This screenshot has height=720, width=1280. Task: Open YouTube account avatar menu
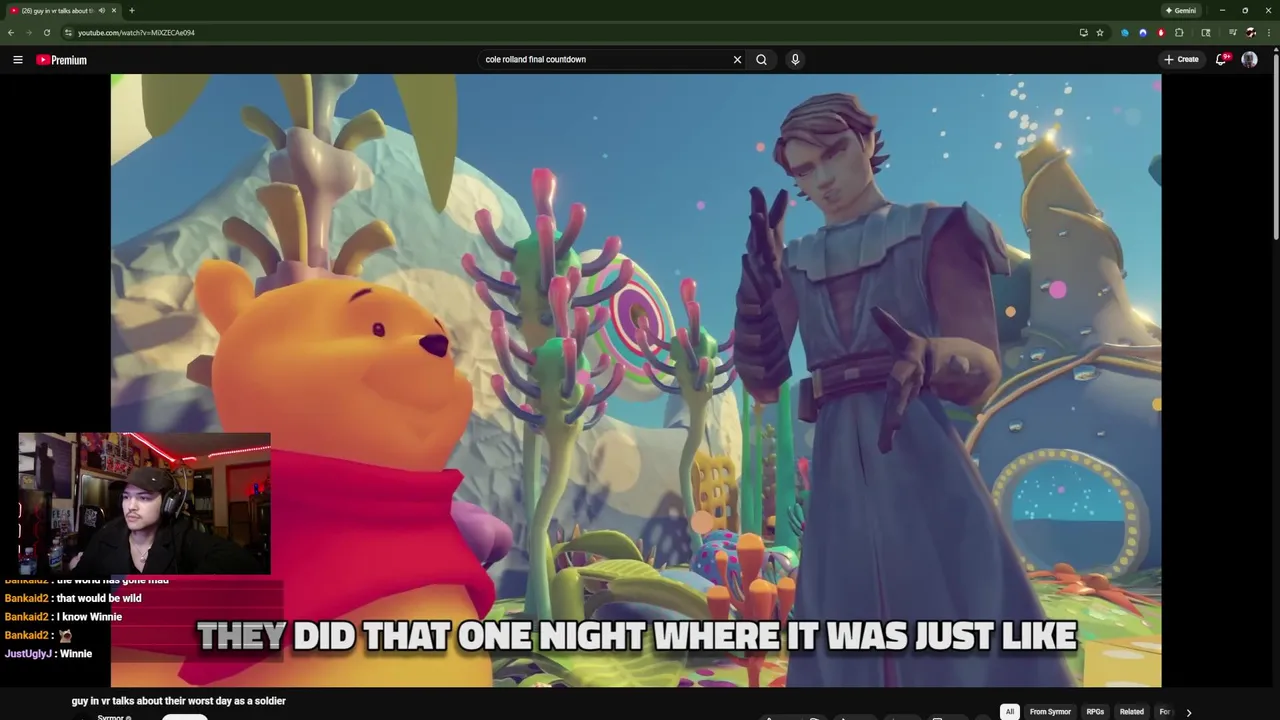click(x=1249, y=60)
